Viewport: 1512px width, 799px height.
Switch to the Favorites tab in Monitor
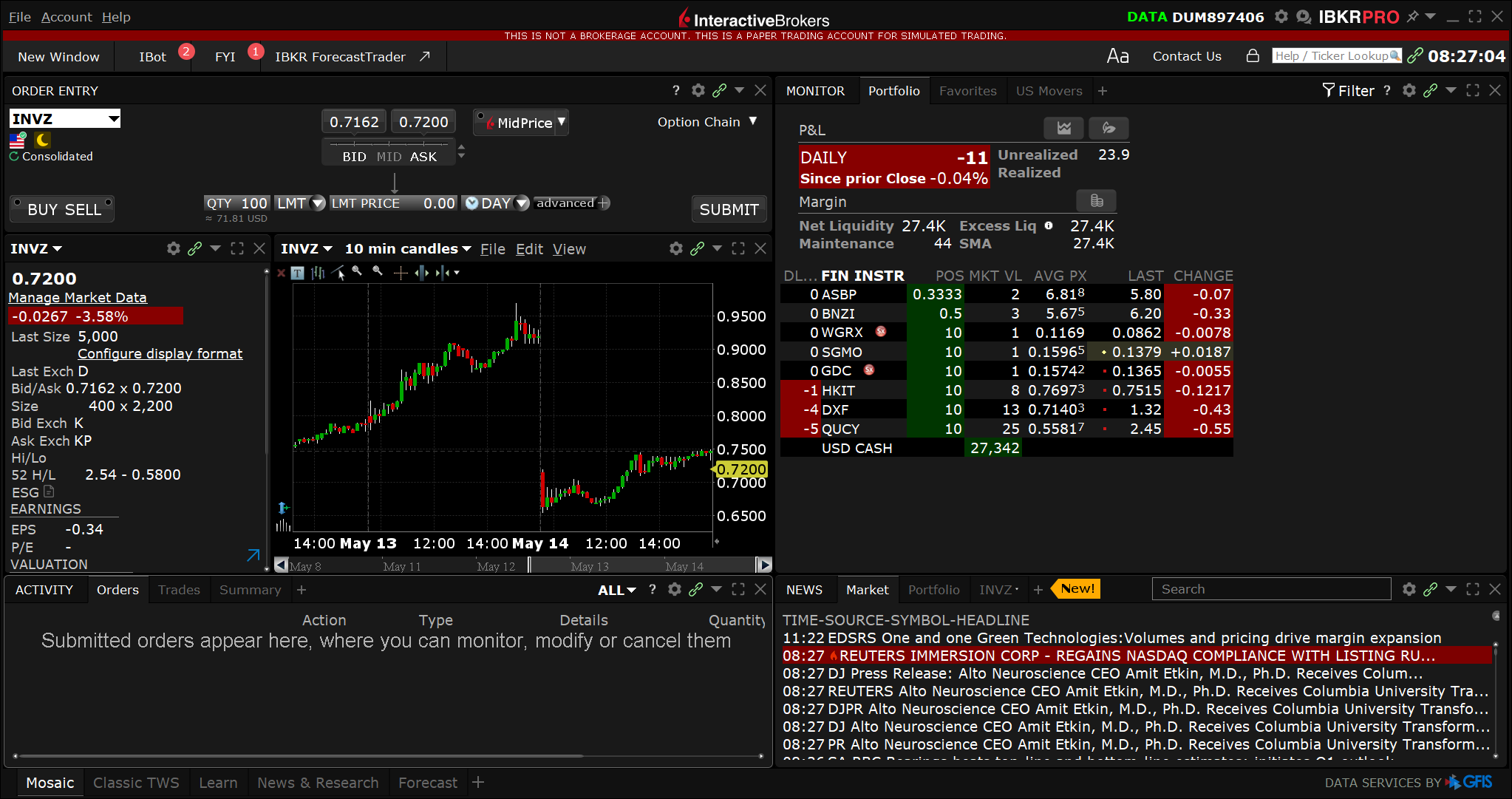coord(967,90)
